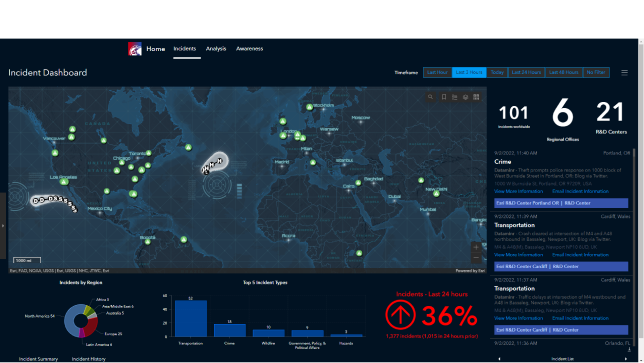Click the Crime bar in incident types chart
644x363 pixels.
[230, 330]
